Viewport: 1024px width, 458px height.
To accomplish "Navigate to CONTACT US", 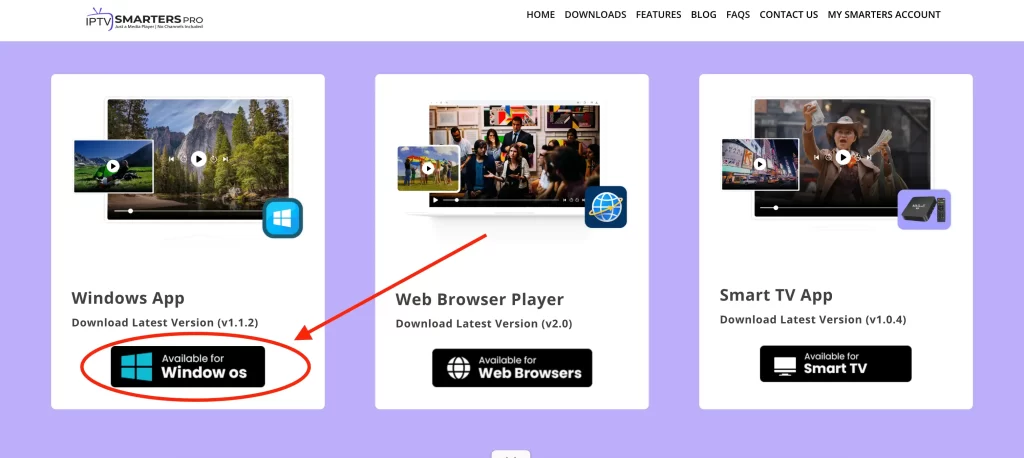I will (x=788, y=15).
